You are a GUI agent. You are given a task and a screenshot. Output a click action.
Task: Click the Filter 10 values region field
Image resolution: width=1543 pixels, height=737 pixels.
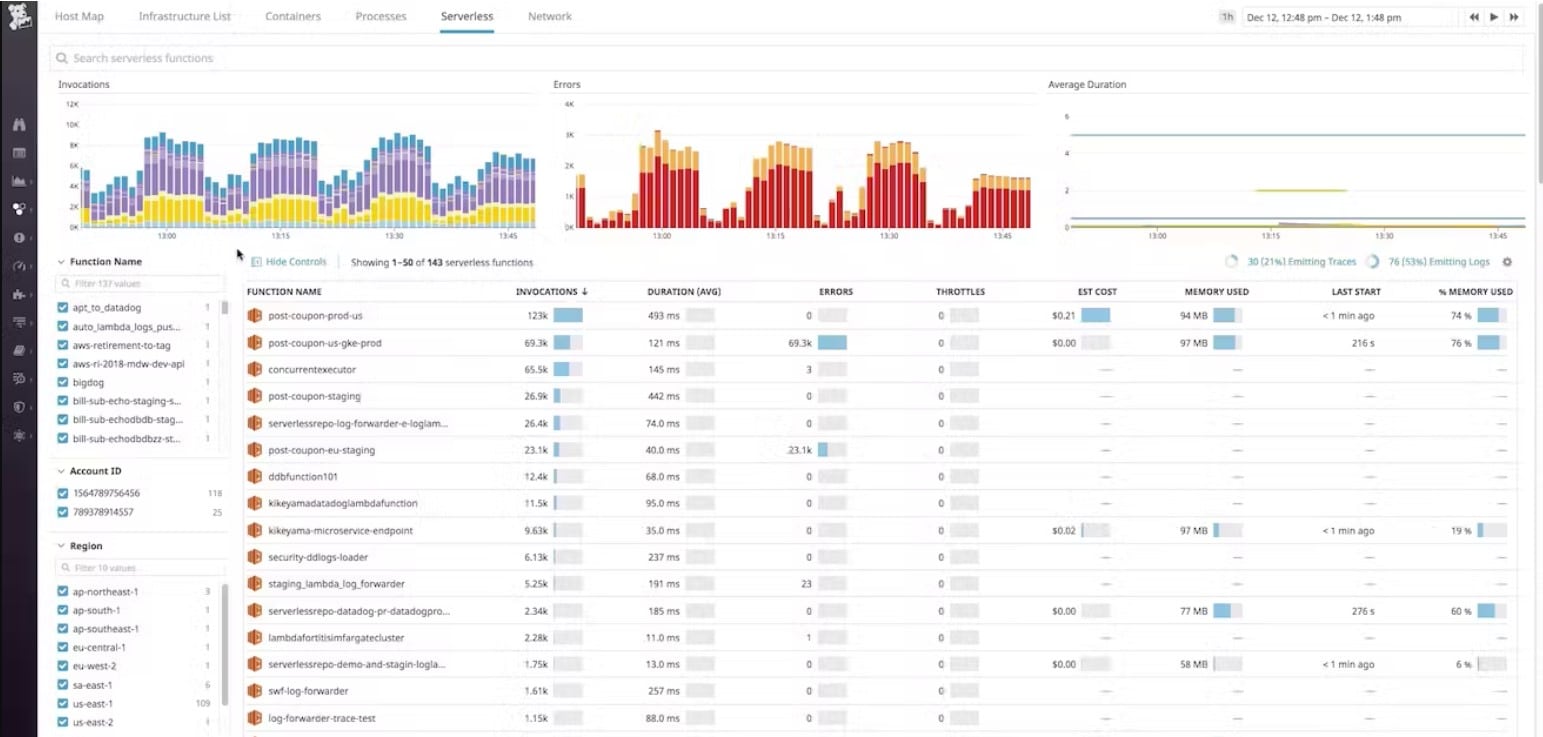140,568
